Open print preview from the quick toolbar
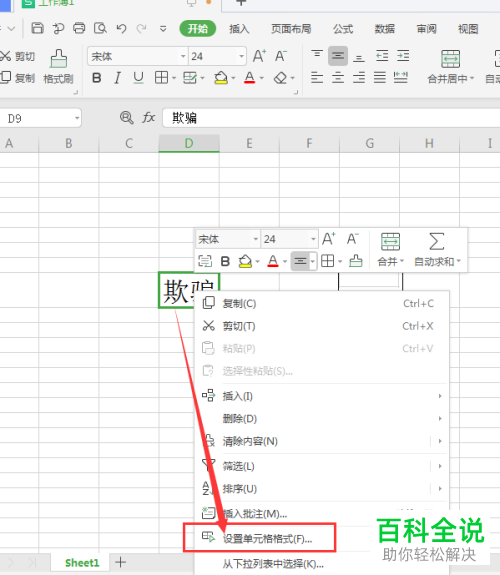 pyautogui.click(x=100, y=28)
